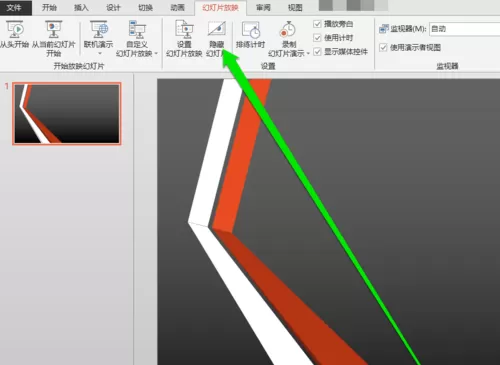Select slide 1 thumbnail in panel

[x=67, y=114]
